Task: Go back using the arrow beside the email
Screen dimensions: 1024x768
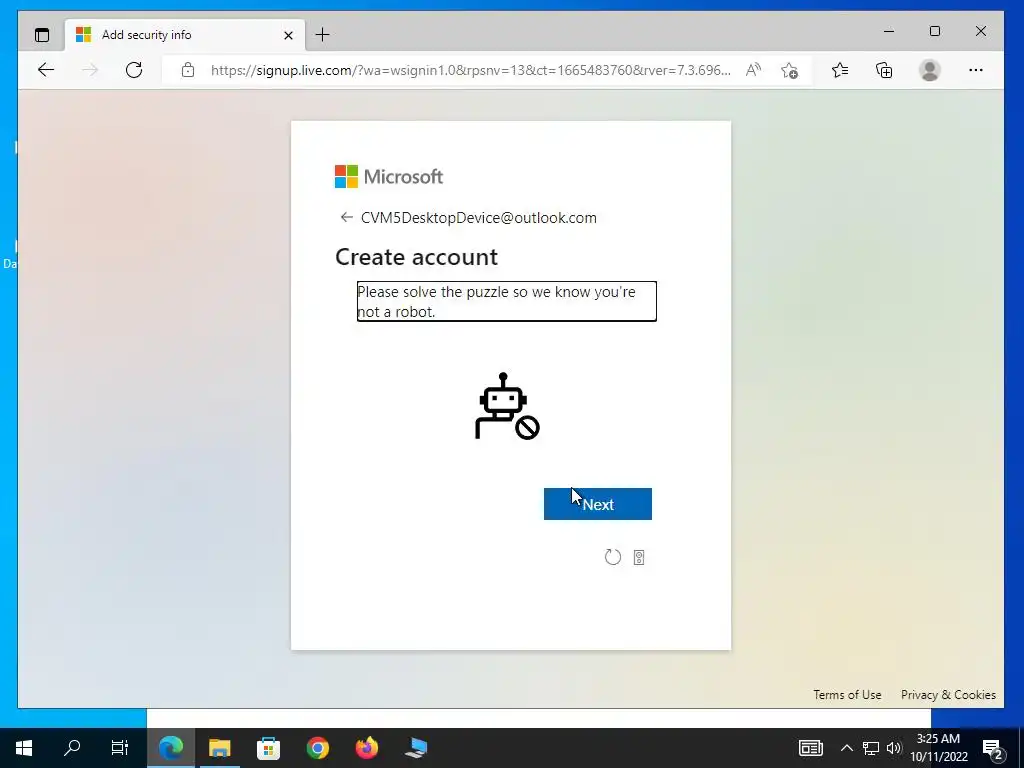Action: click(347, 217)
